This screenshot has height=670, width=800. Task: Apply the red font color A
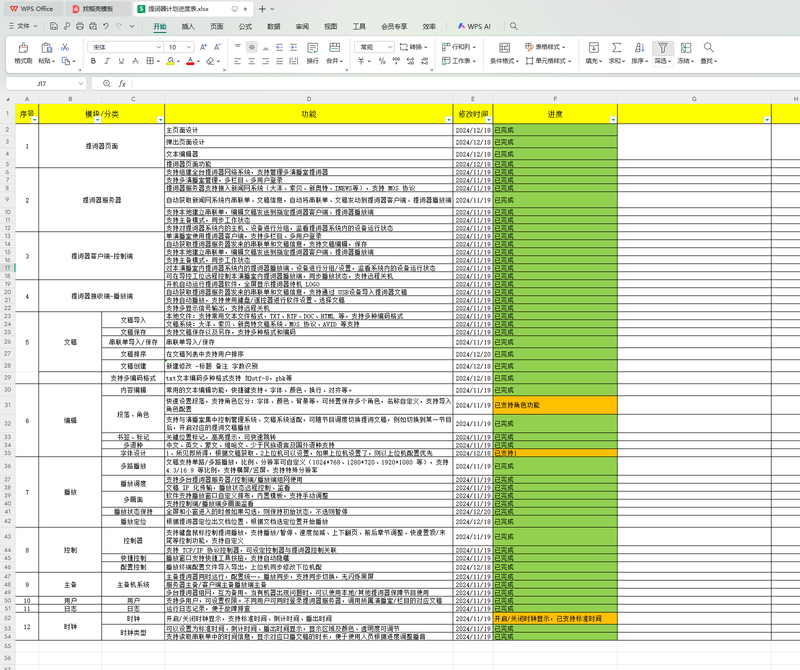click(190, 61)
